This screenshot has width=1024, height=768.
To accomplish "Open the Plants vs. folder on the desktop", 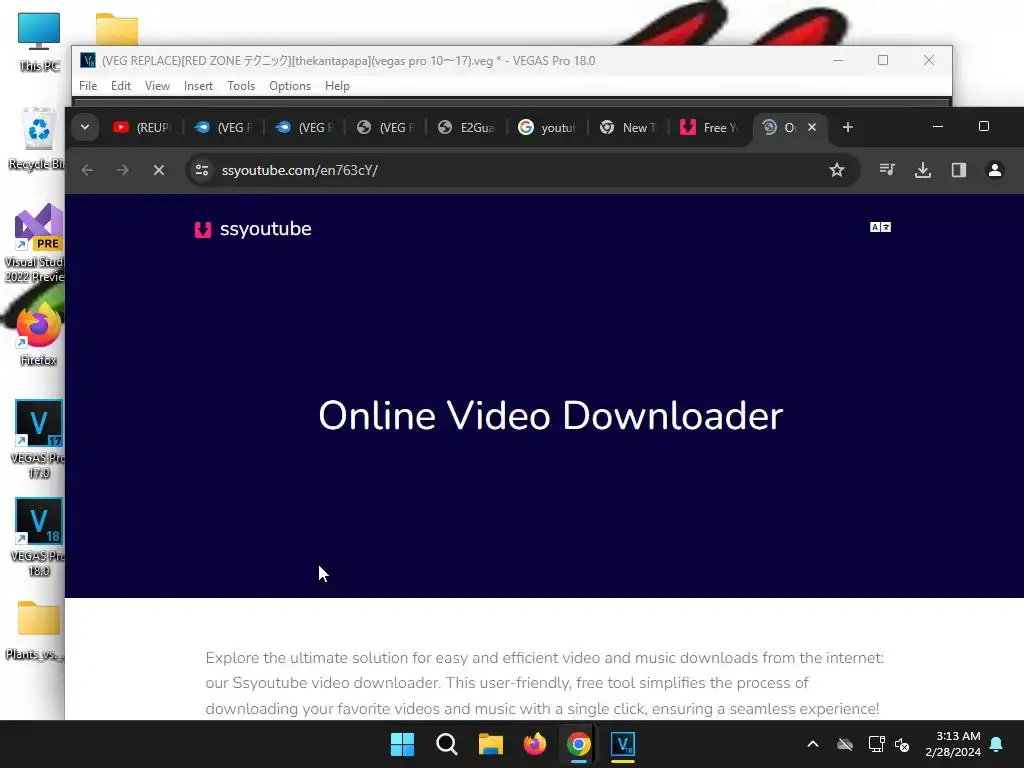I will click(36, 630).
